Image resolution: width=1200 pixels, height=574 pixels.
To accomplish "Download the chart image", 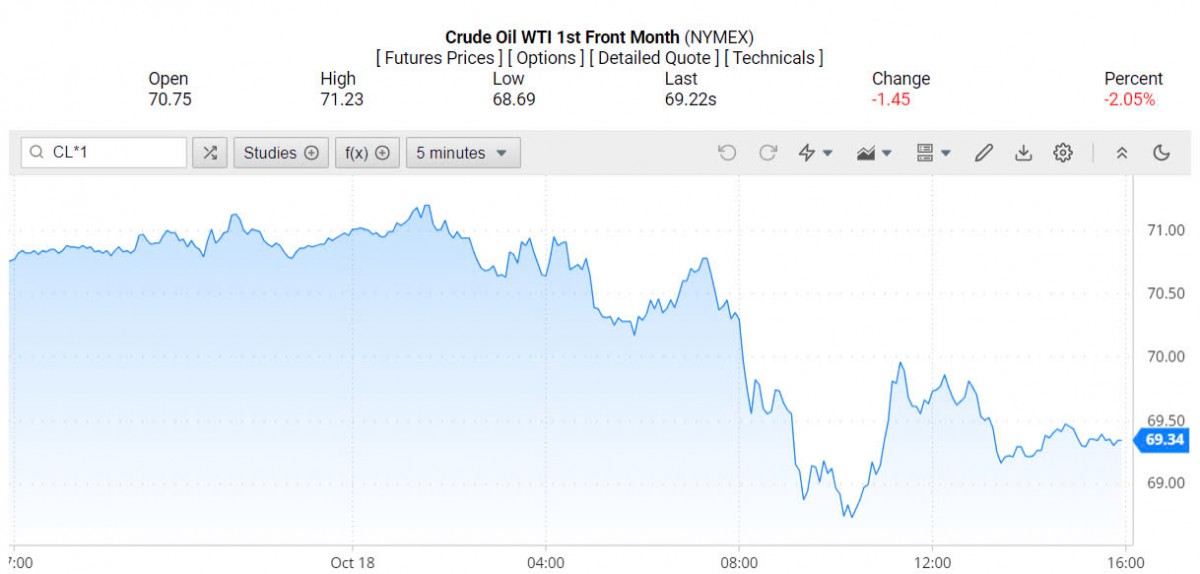I will tap(1023, 153).
